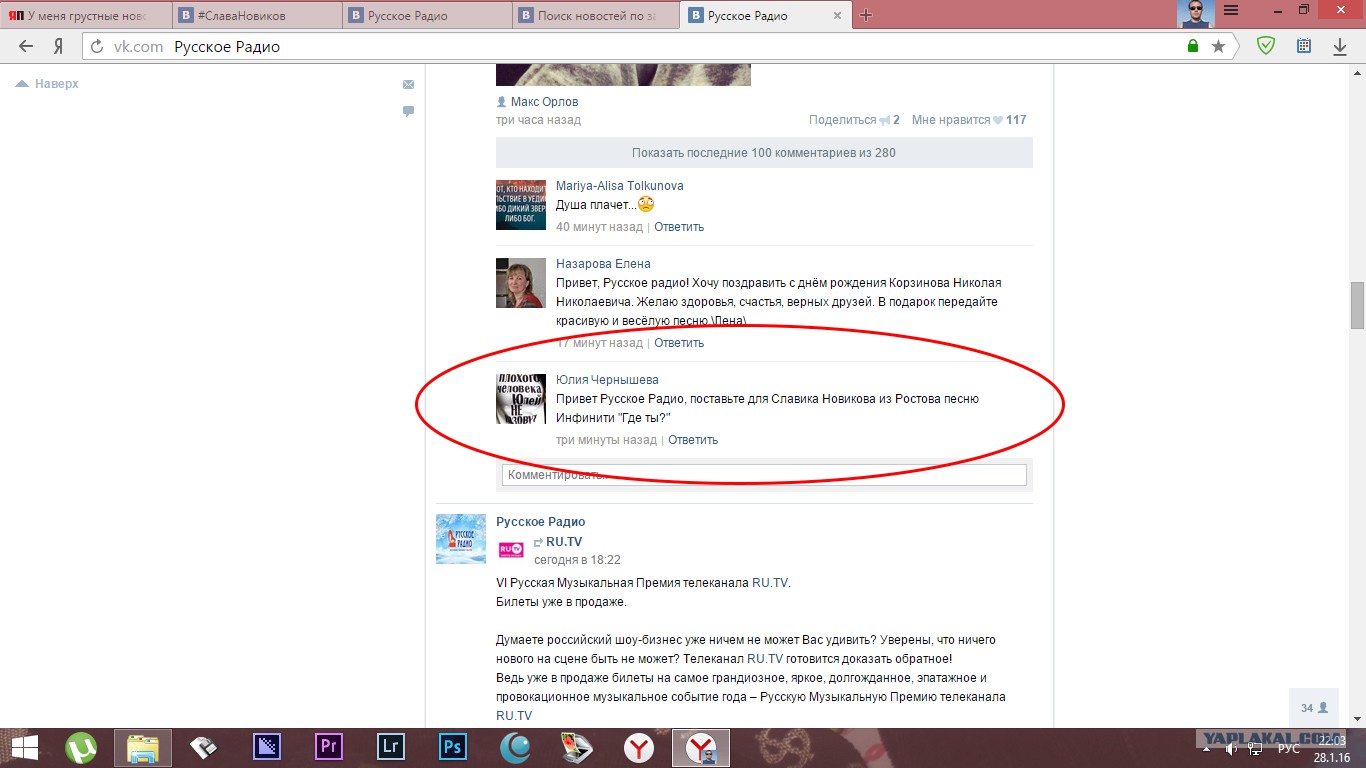Open the Yandex Browser taskbar icon with avatar
This screenshot has height=768, width=1366.
(x=701, y=748)
